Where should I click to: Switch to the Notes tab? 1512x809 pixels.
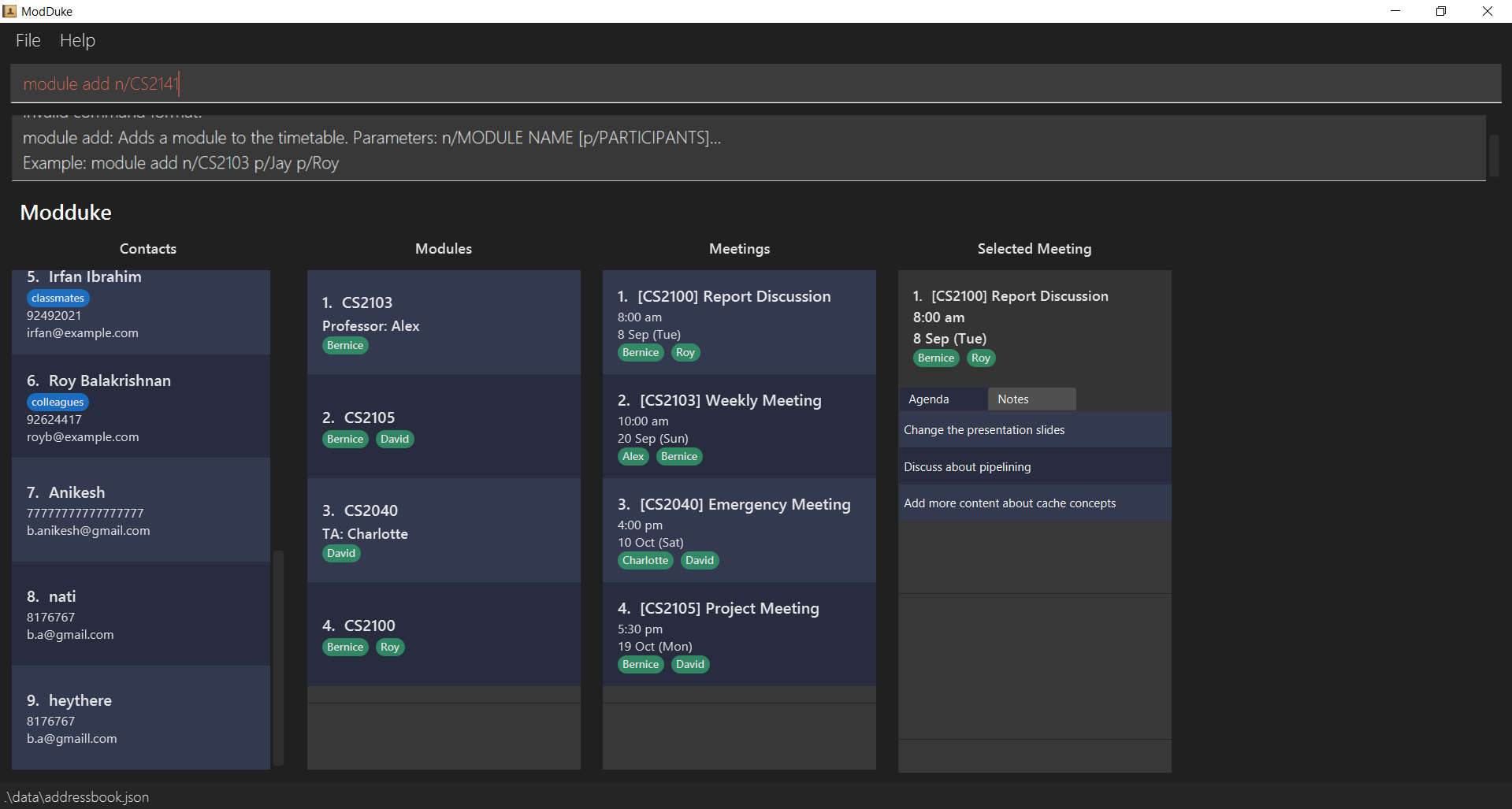1031,399
